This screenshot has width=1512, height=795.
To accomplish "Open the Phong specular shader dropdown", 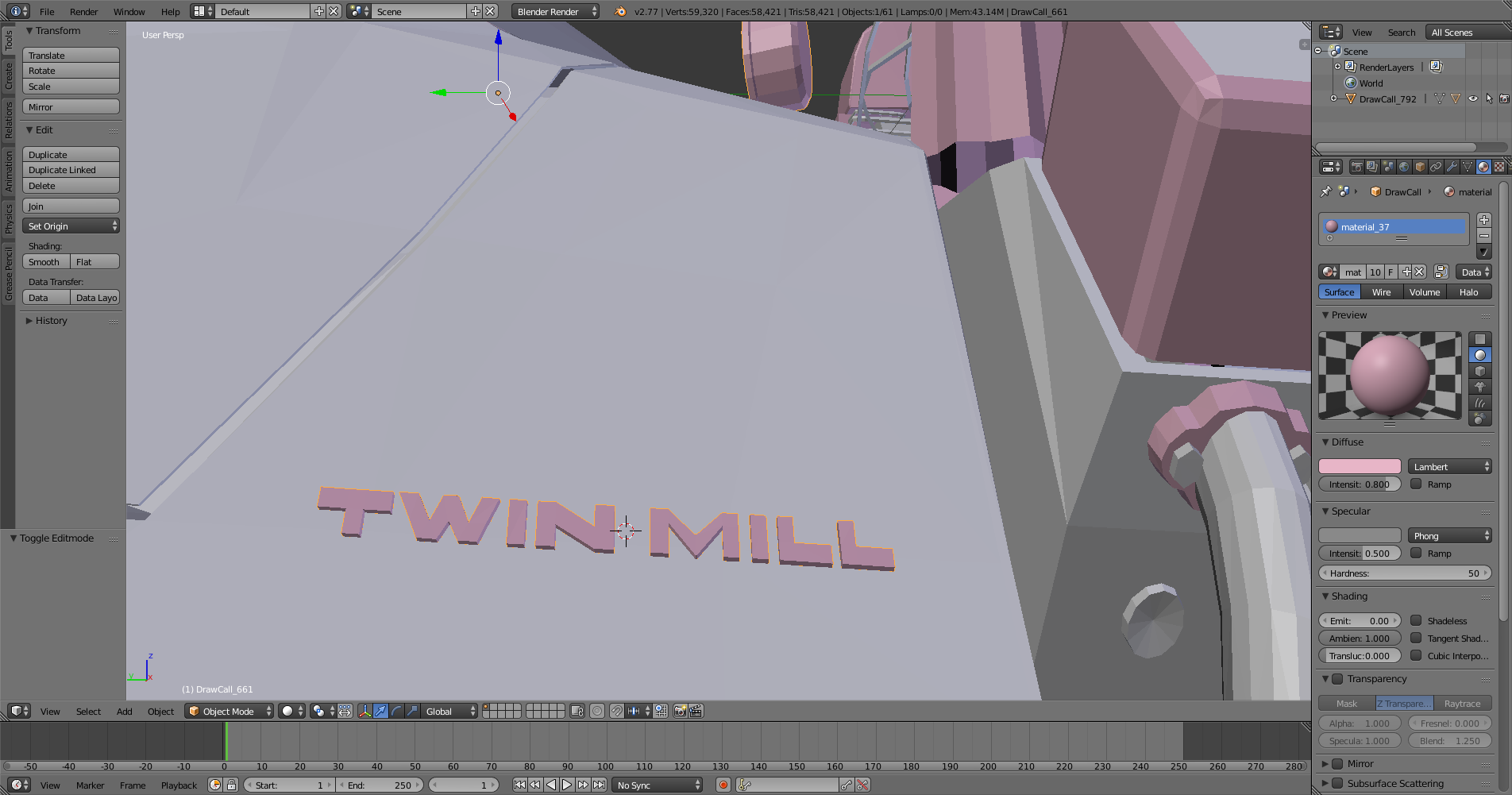I will (1450, 535).
